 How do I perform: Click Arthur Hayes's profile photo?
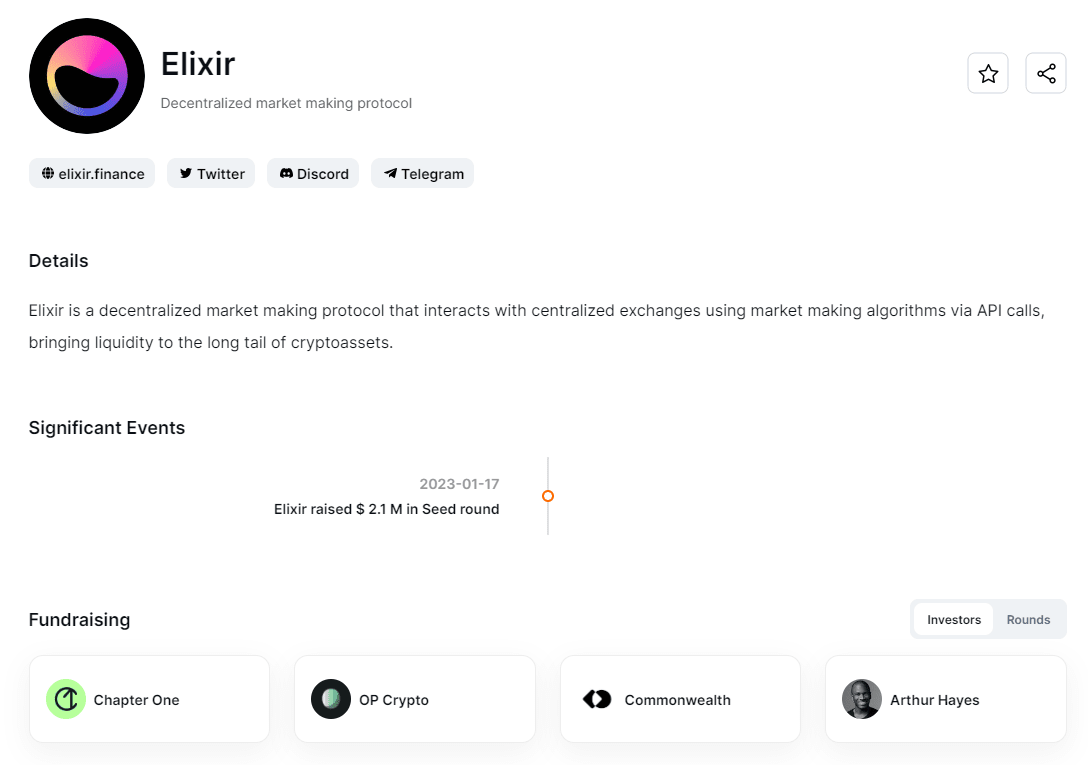click(x=861, y=699)
